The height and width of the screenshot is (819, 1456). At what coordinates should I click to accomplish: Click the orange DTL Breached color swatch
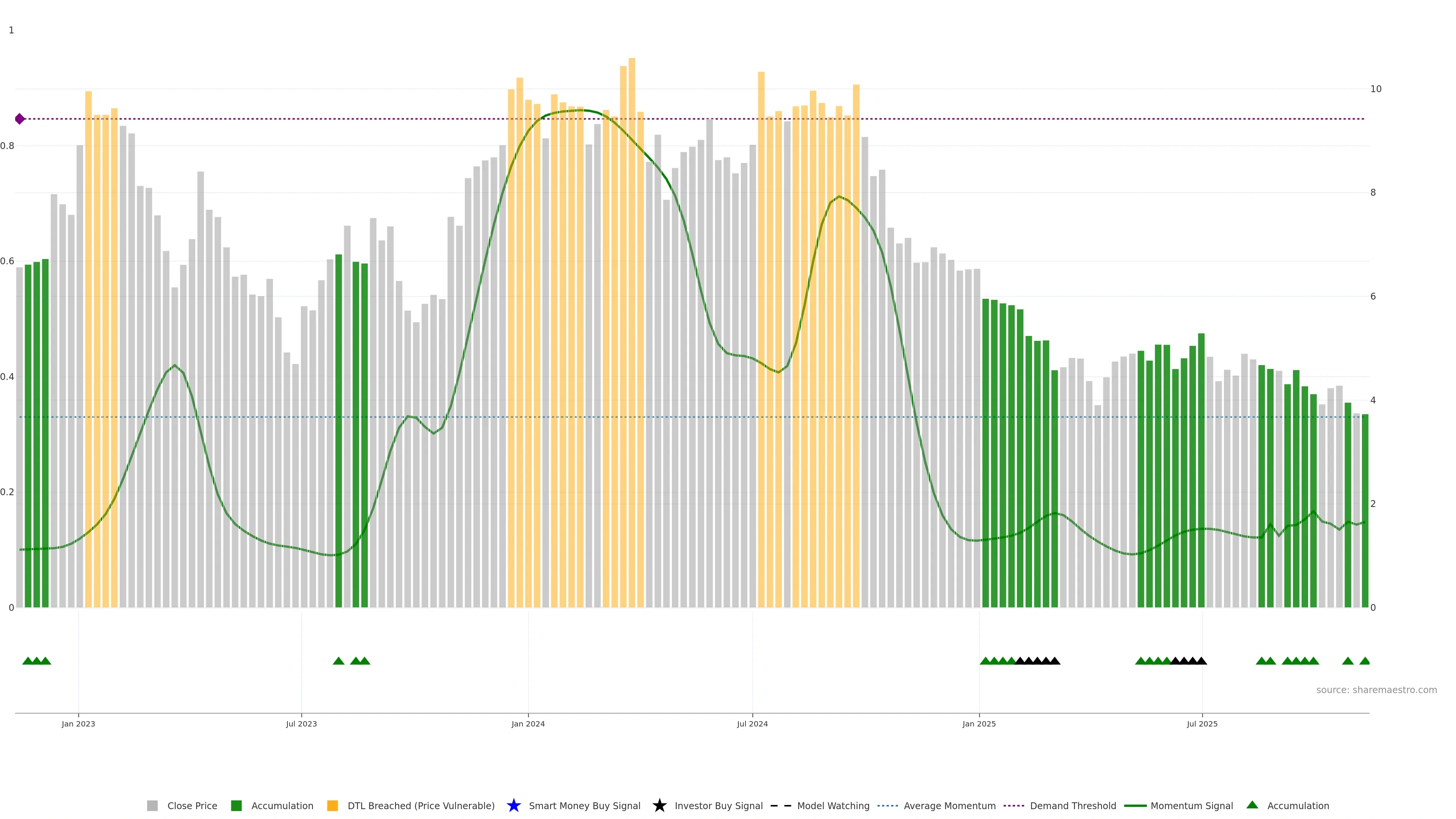click(333, 805)
